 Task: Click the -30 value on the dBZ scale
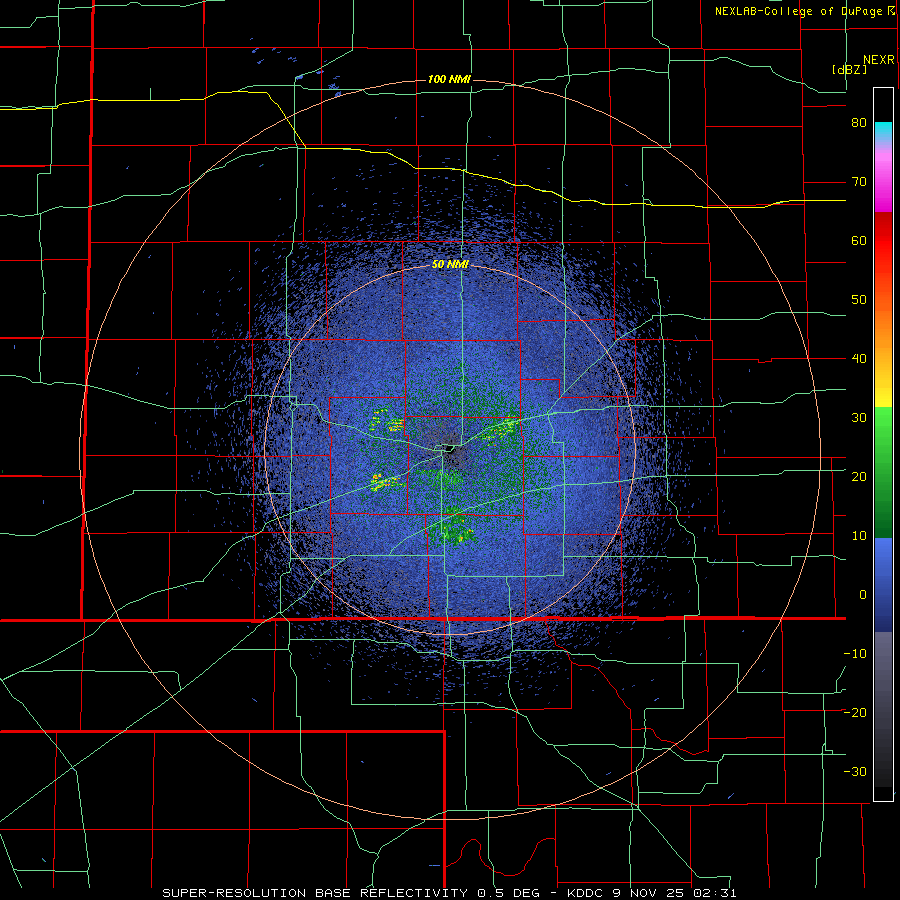point(855,771)
